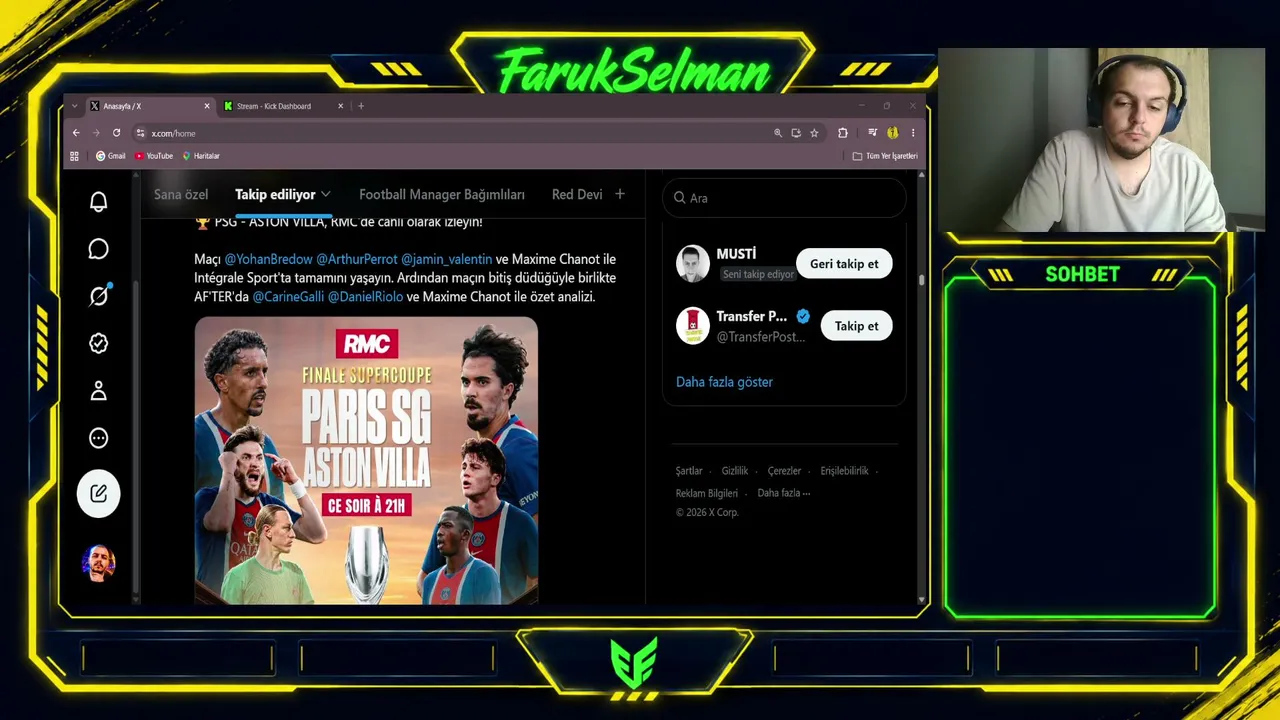
Task: Click the Seni takip ediyor label
Action: point(758,274)
